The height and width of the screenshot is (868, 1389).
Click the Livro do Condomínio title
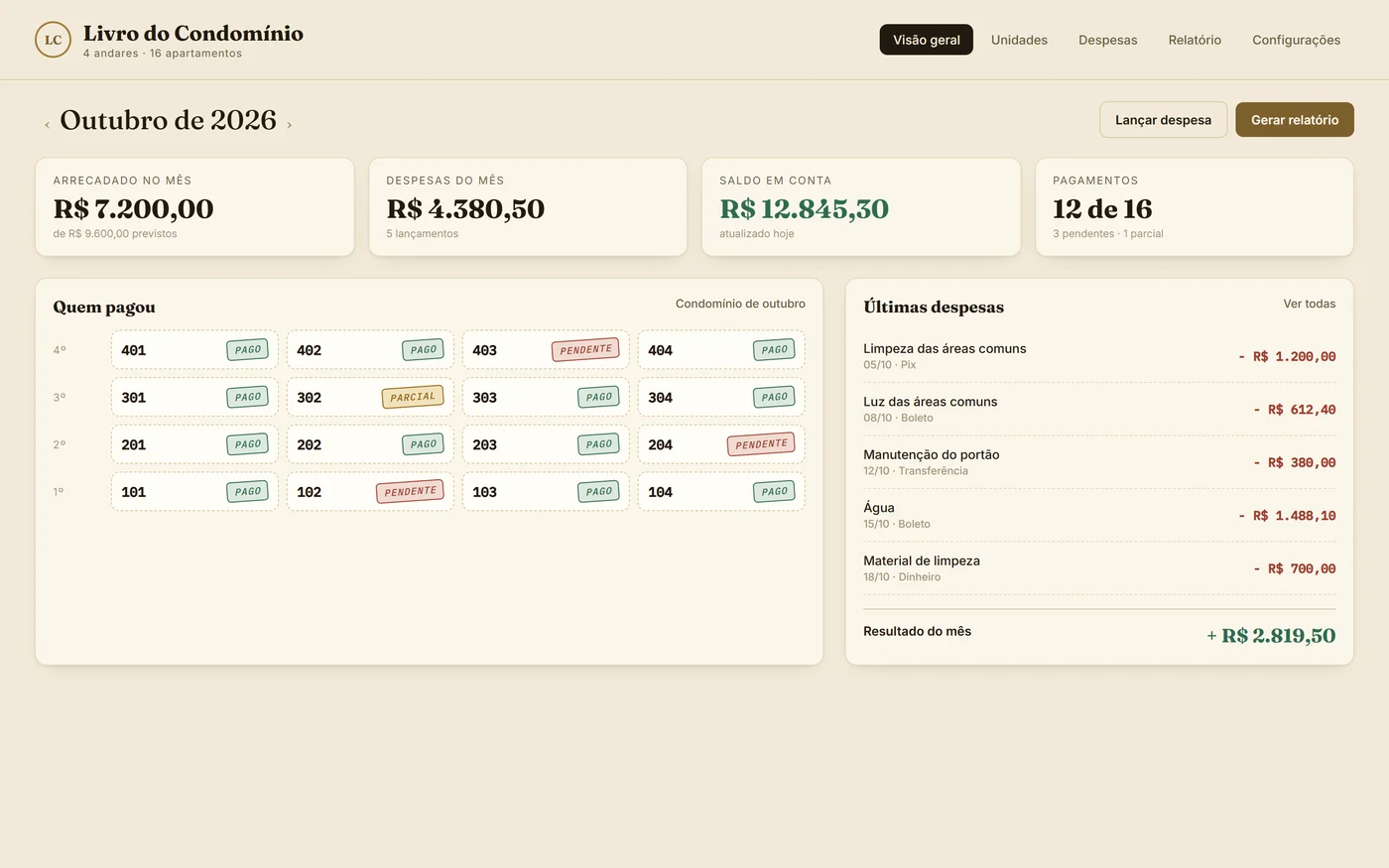(193, 33)
